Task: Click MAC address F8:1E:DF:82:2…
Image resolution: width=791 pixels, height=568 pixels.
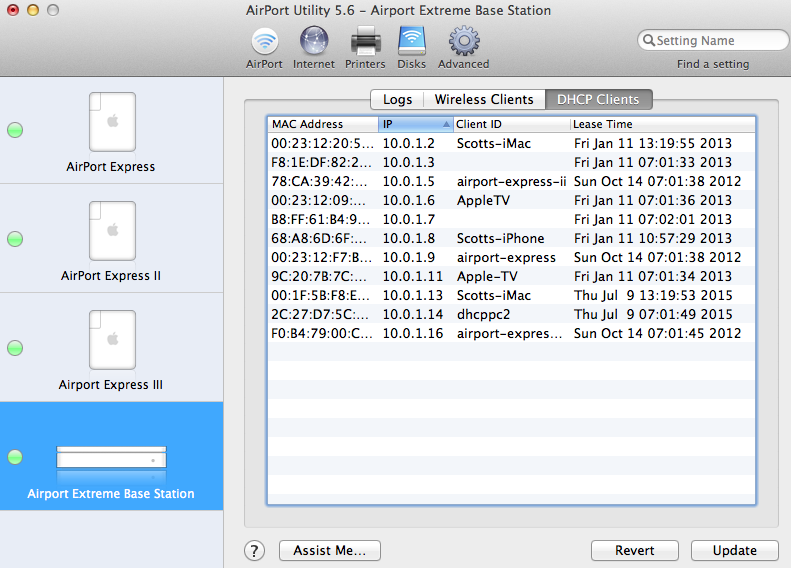Action: pos(321,162)
